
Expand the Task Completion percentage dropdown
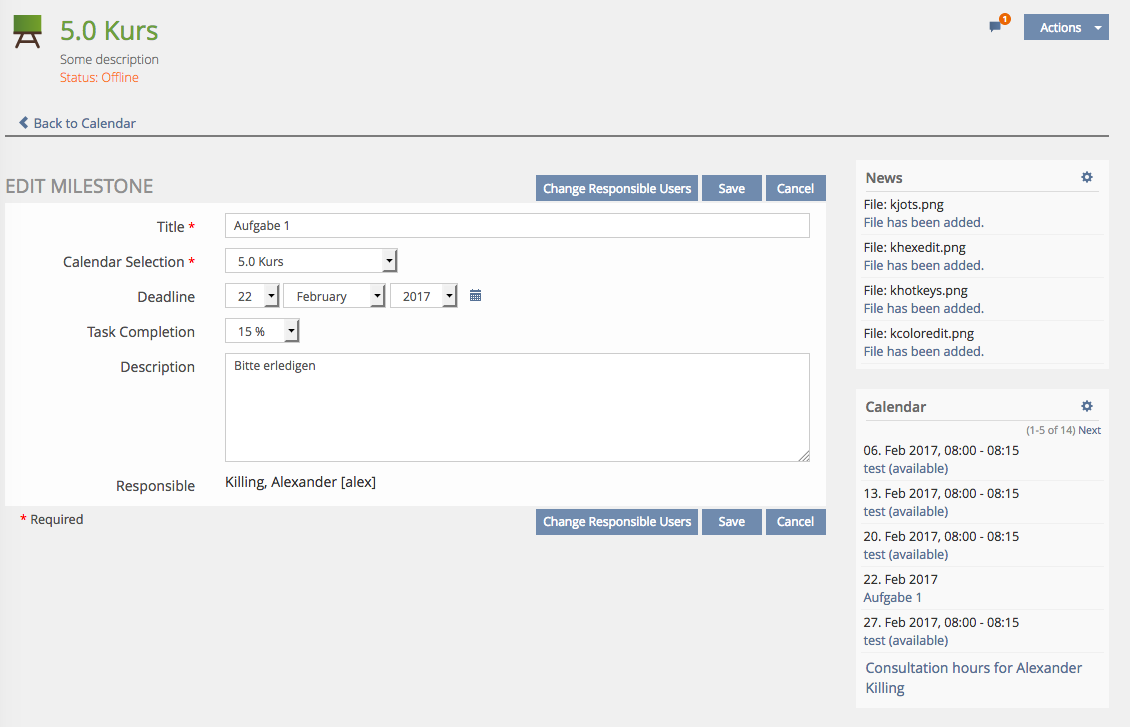(262, 332)
